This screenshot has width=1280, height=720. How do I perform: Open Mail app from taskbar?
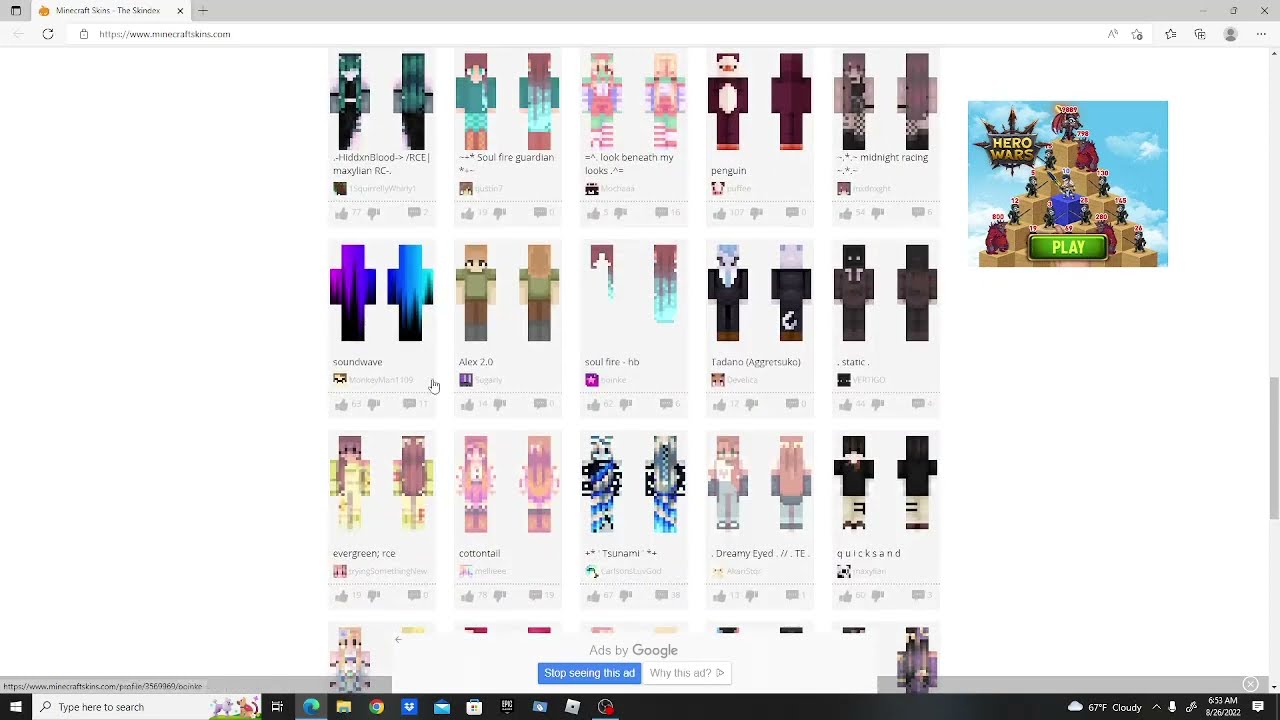(442, 707)
